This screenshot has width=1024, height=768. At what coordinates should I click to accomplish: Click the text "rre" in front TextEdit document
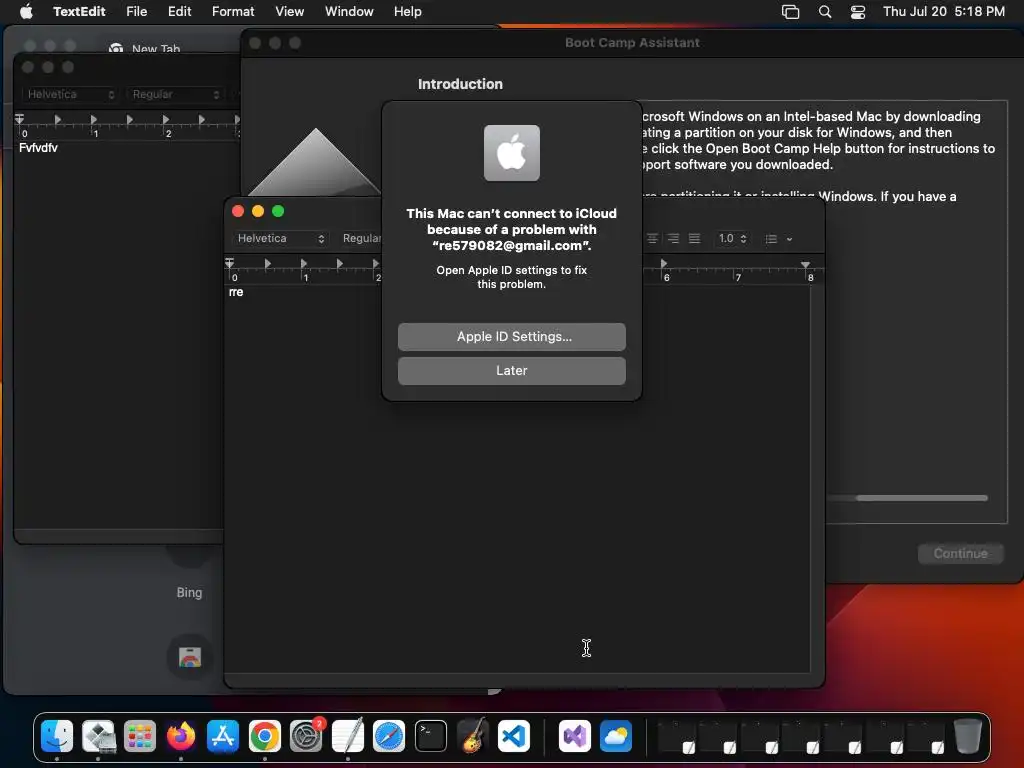(x=236, y=292)
